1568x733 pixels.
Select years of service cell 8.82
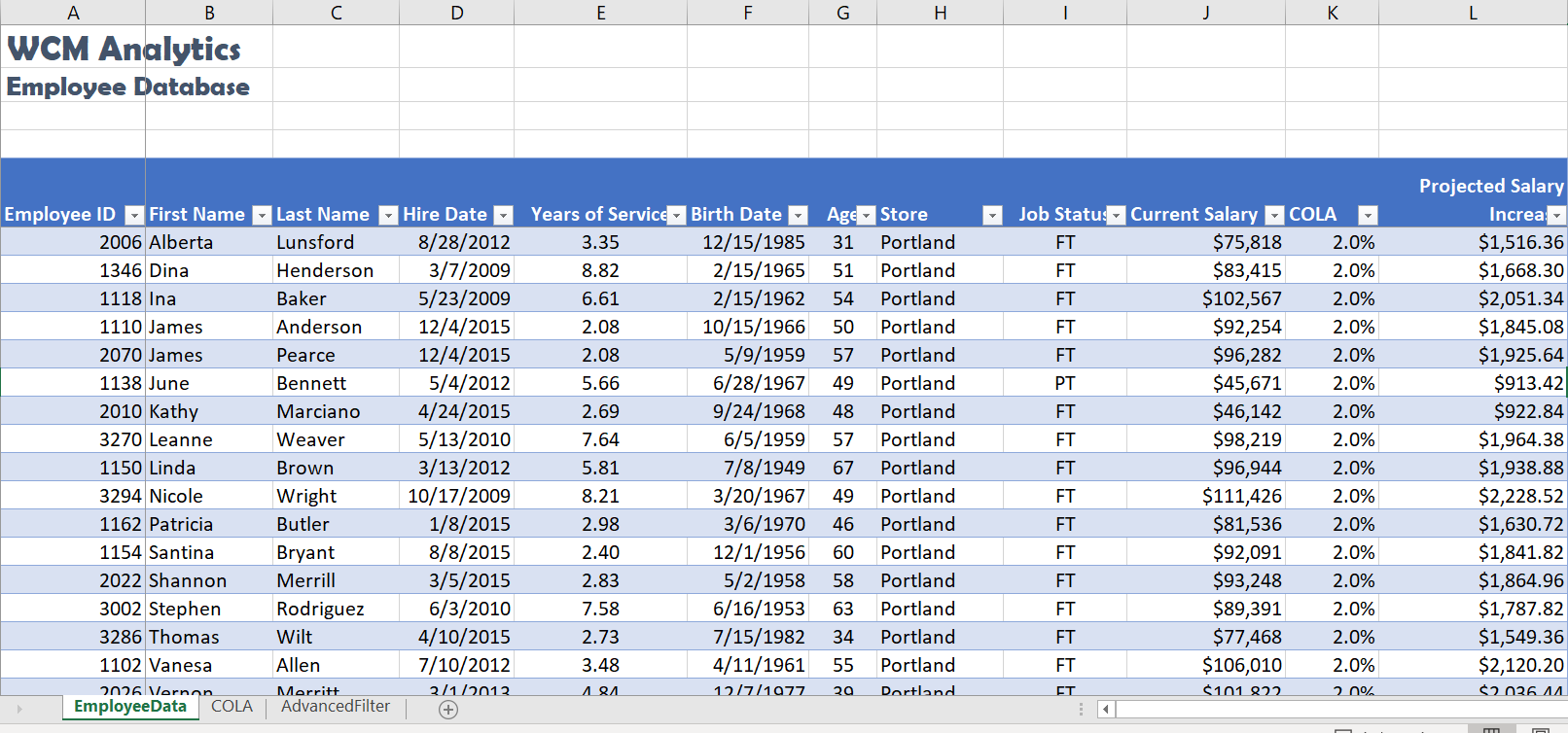[x=600, y=270]
